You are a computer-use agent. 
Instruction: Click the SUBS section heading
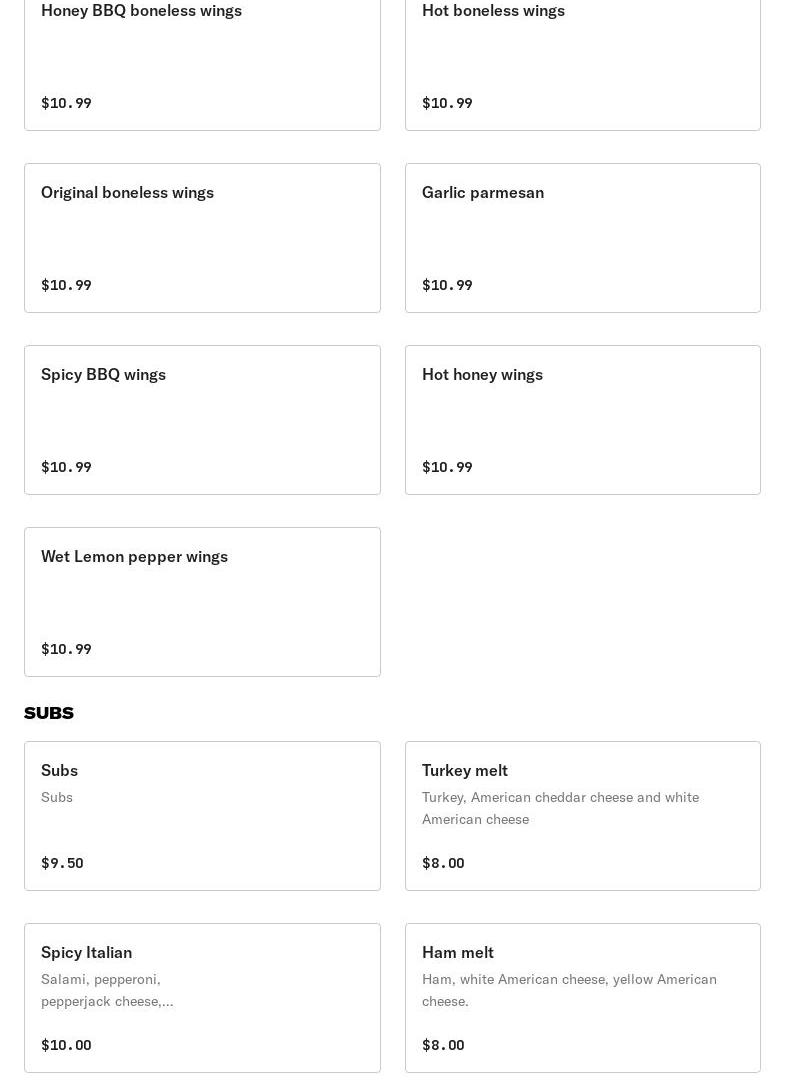[x=49, y=713]
